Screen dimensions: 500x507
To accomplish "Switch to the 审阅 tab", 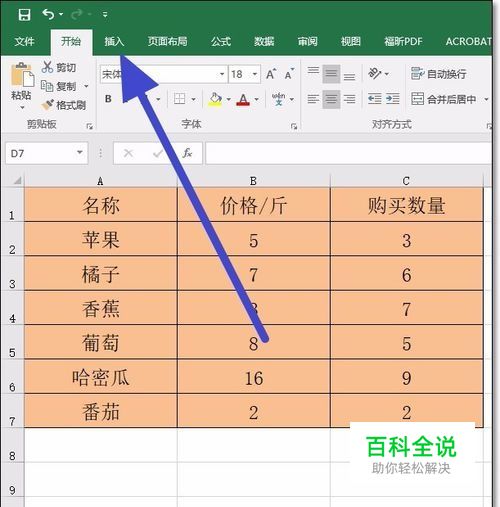I will pyautogui.click(x=307, y=41).
